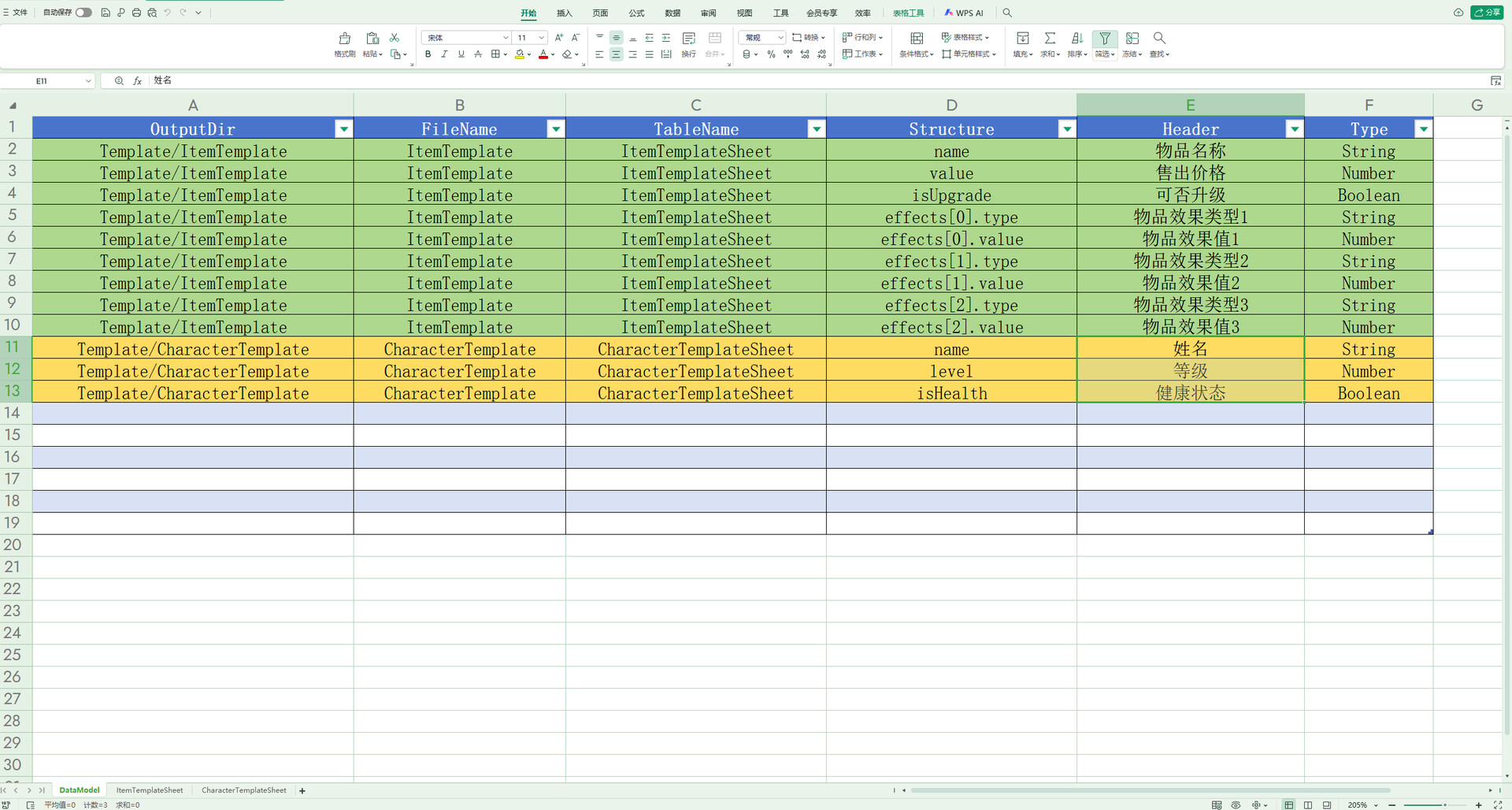Screen dimensions: 1512x810
Task: Turn on the 自动保存 auto-save switch
Action: tap(84, 13)
